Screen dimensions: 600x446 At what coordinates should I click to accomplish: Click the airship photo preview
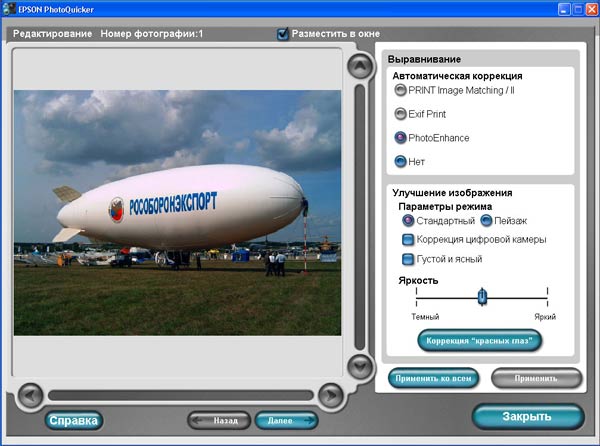177,212
